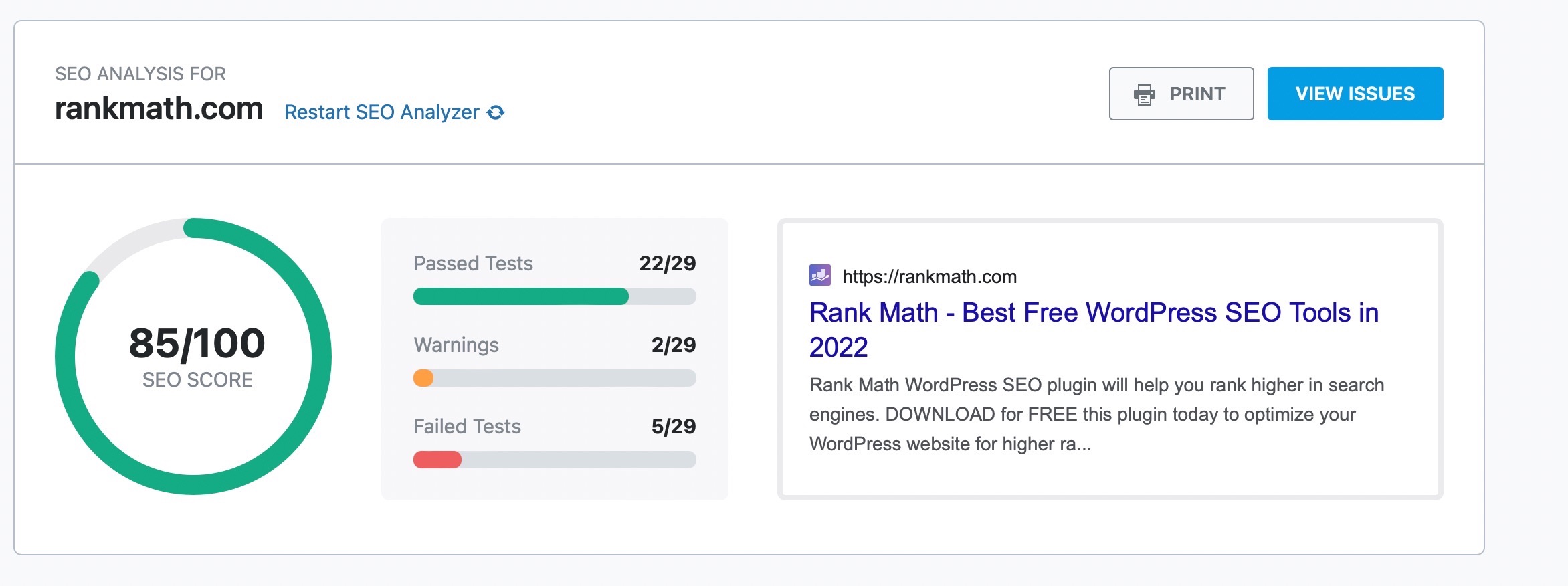Click the 85/100 SEO score circle

[x=193, y=357]
